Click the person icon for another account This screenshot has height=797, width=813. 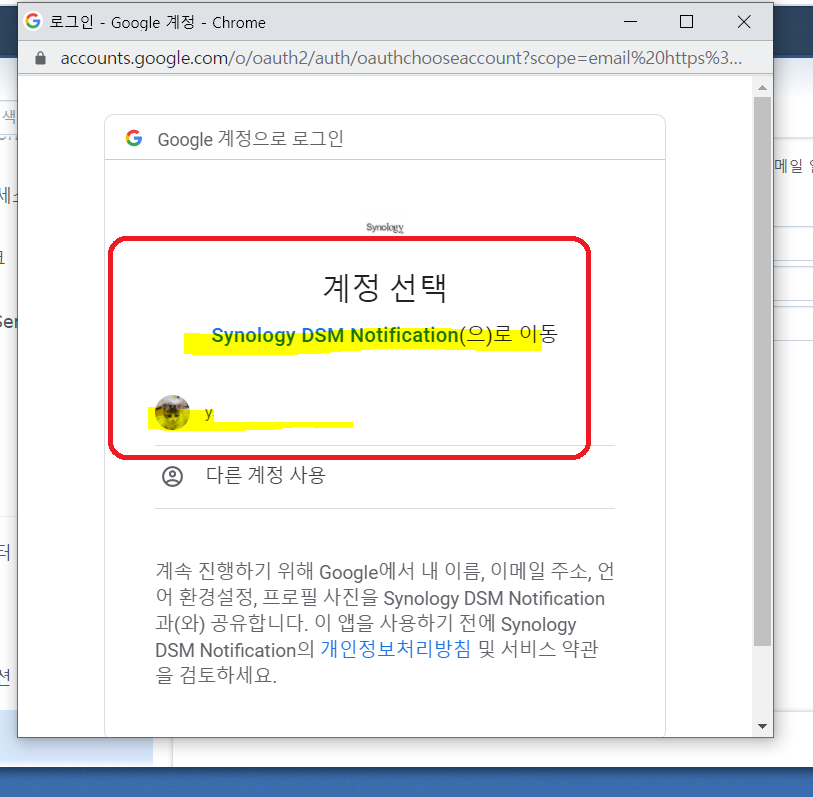tap(173, 476)
